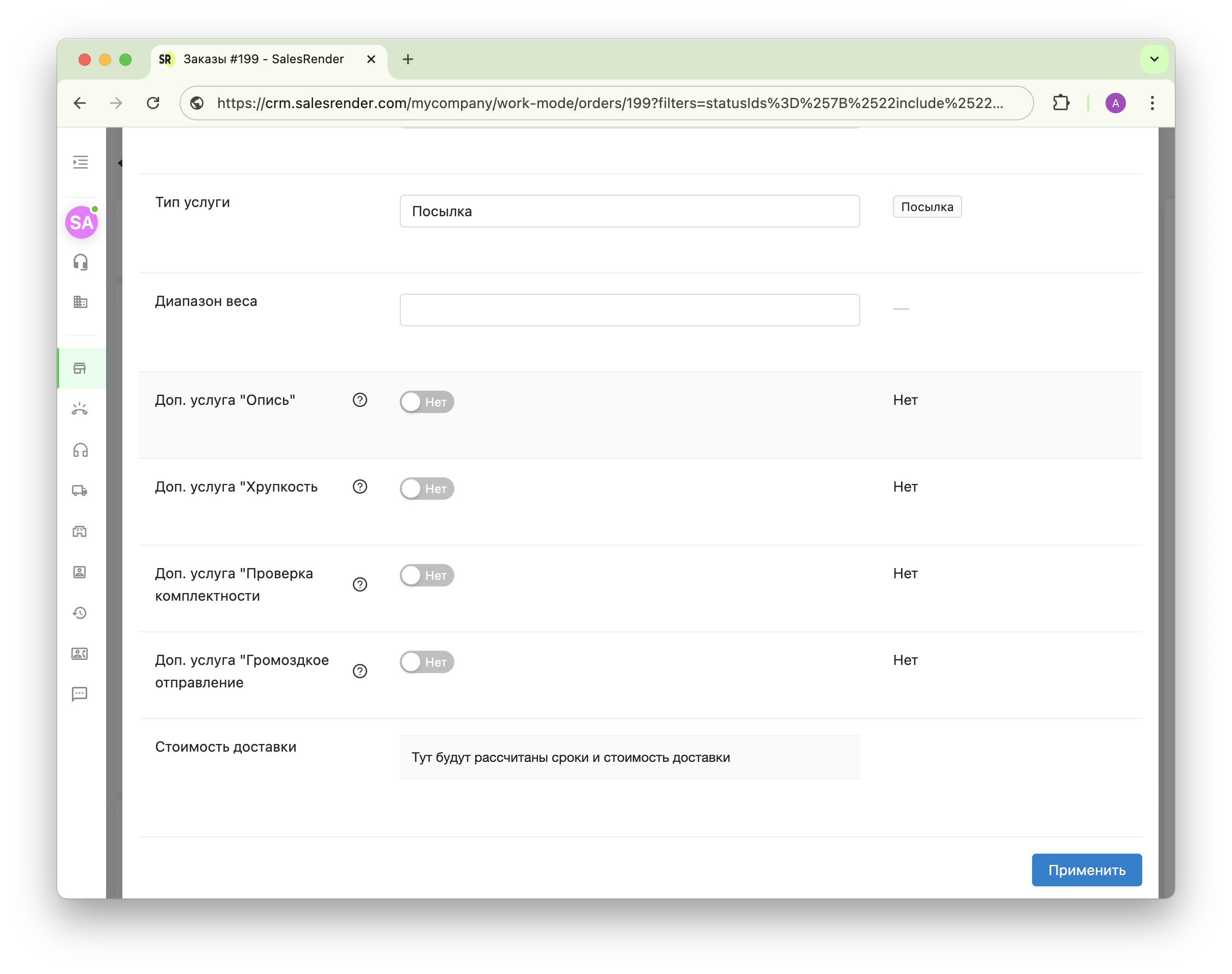Click help icon next to "Опись" service

(x=360, y=400)
